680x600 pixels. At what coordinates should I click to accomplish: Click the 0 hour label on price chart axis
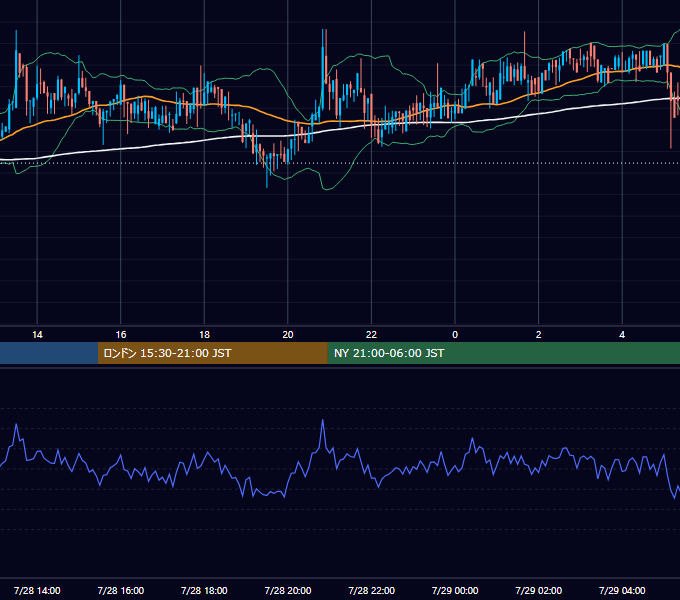455,335
